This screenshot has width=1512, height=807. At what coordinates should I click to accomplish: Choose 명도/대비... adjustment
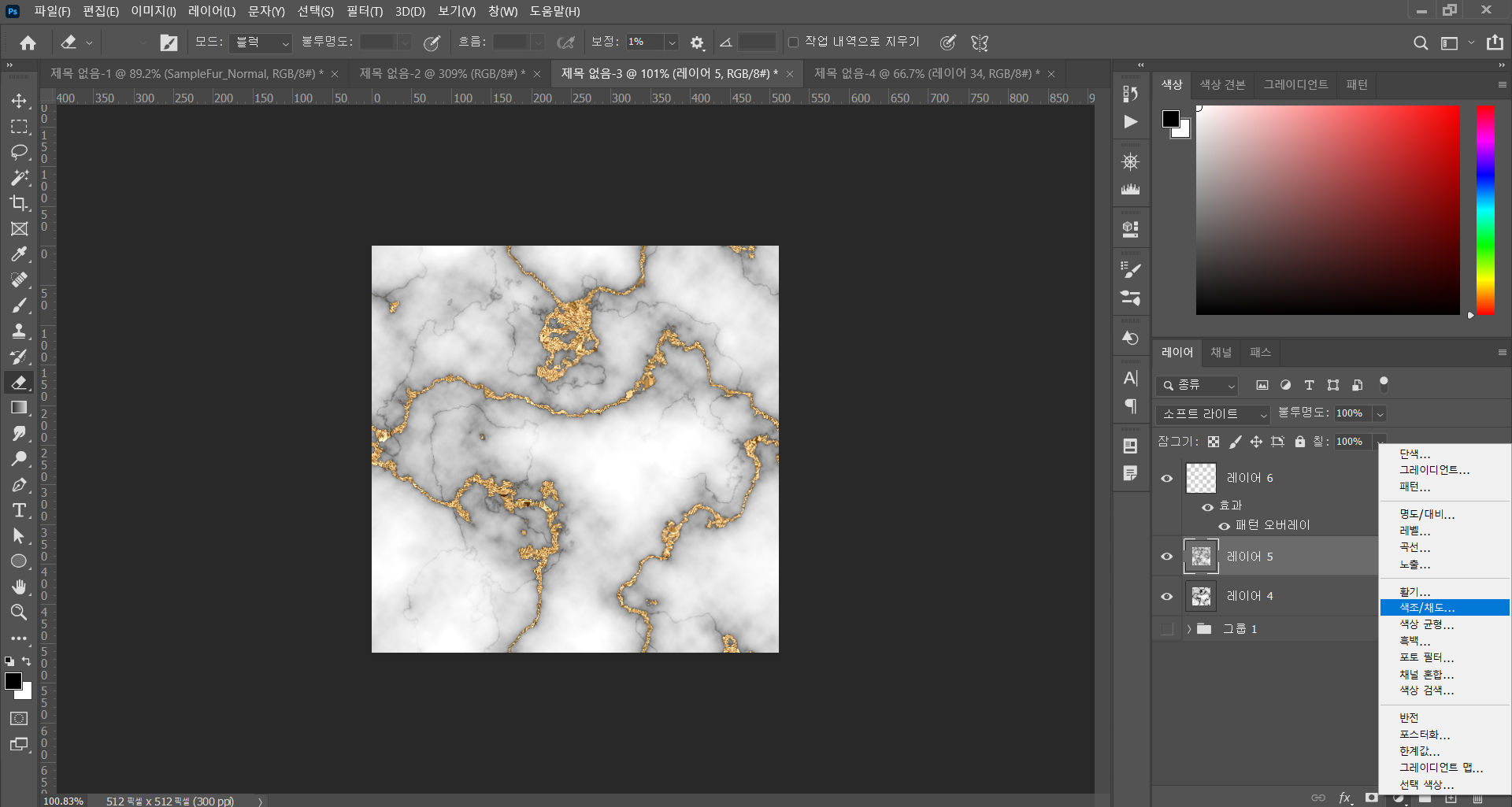tap(1444, 514)
